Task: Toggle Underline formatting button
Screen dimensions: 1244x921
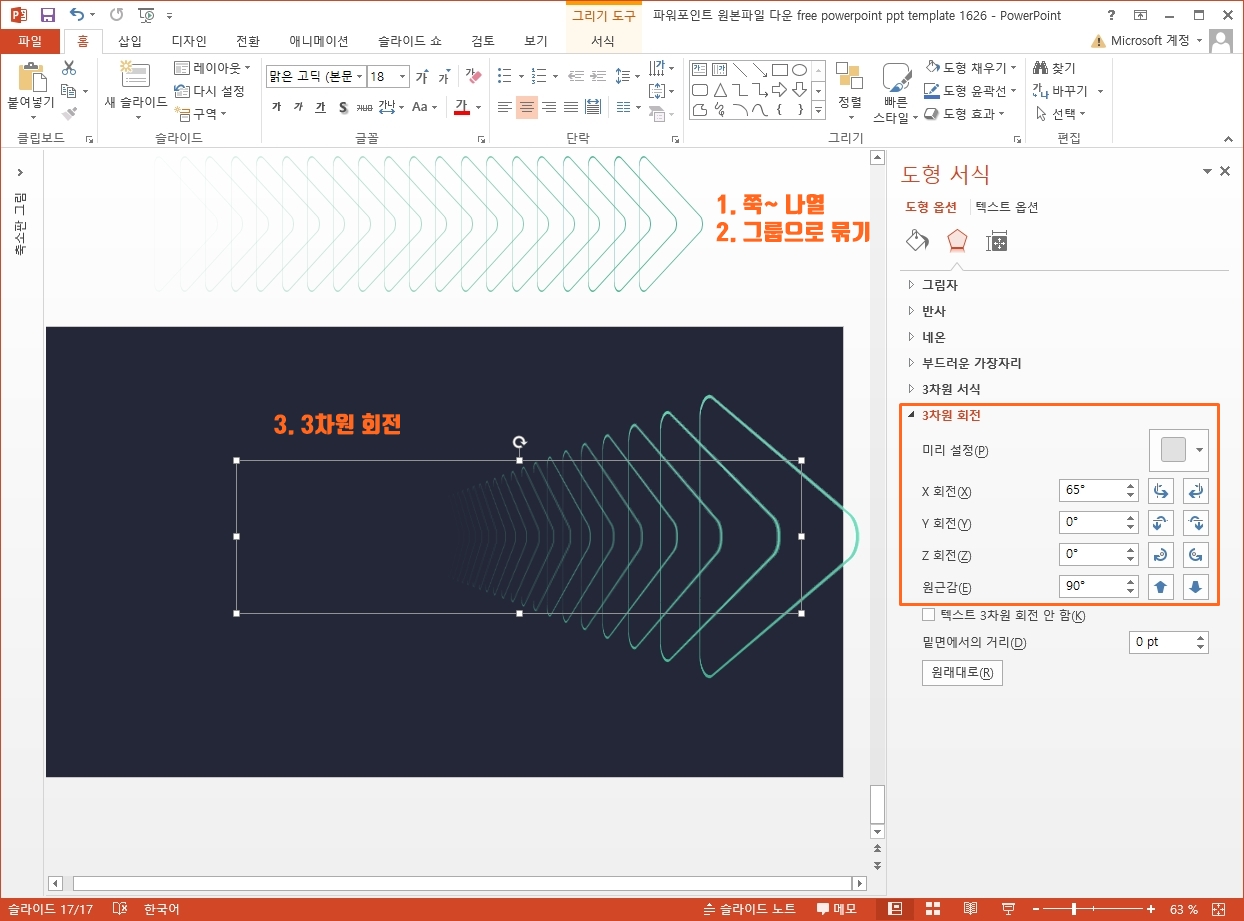Action: click(x=320, y=107)
